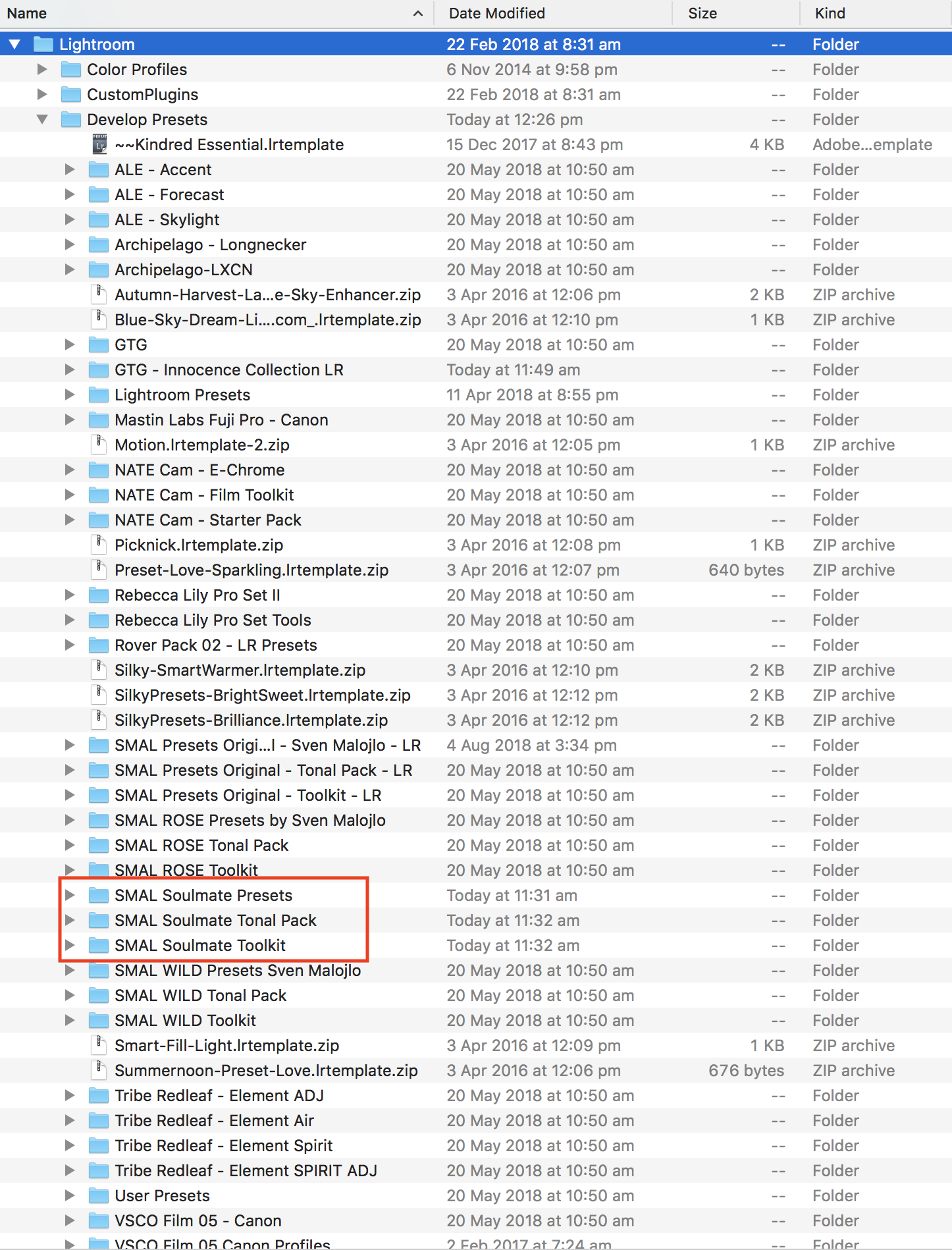Select the NATE Cam - Starter Pack row
952x1250 pixels.
click(x=476, y=520)
